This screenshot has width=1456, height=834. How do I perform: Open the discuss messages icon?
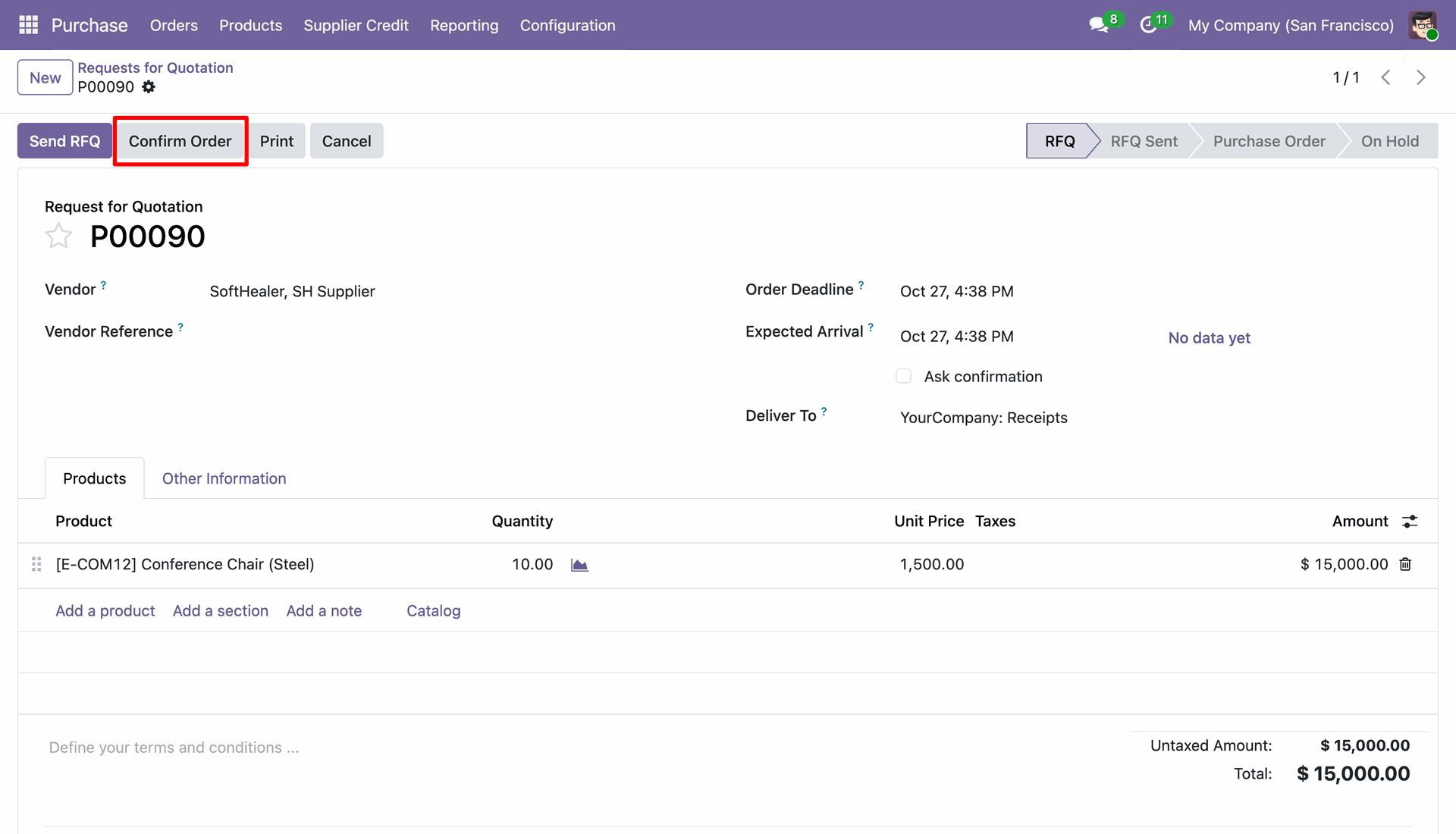pyautogui.click(x=1098, y=25)
